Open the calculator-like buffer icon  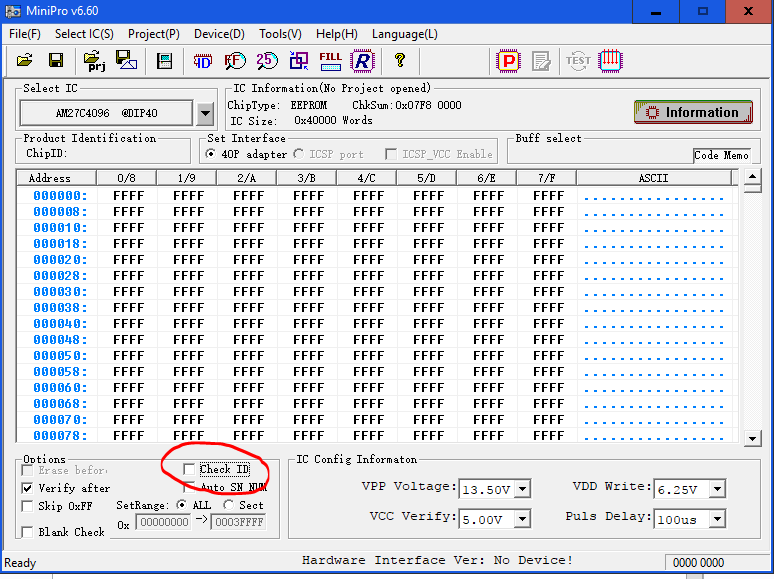coord(164,61)
